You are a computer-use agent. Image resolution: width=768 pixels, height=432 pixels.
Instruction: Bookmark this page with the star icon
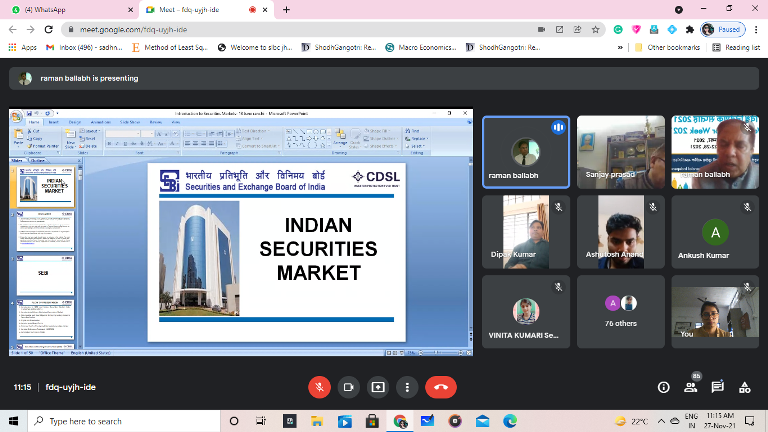(x=596, y=29)
